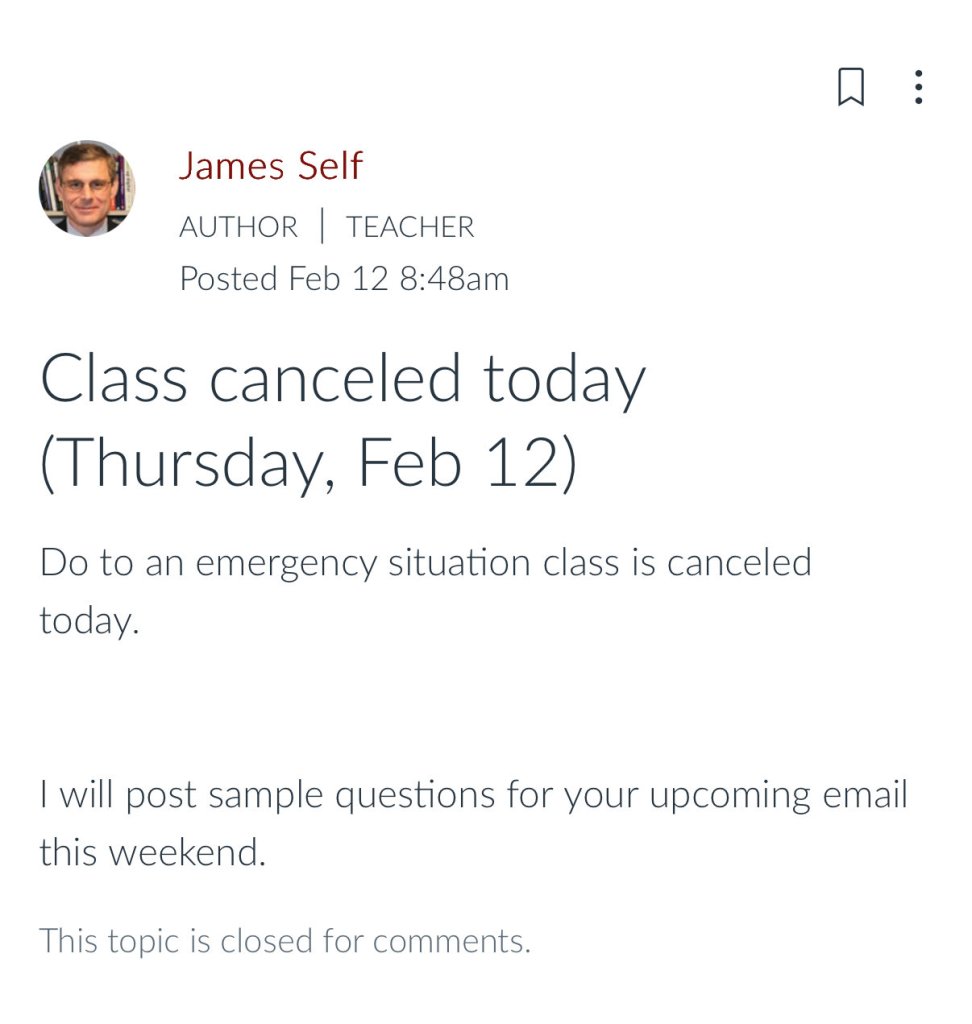Click the "Class canceled today" title line
972x1024 pixels.
click(x=343, y=381)
